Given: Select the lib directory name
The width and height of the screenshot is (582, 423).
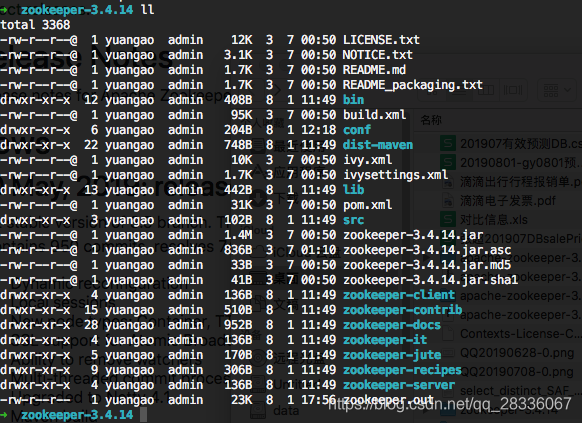Looking at the screenshot, I should [353, 190].
